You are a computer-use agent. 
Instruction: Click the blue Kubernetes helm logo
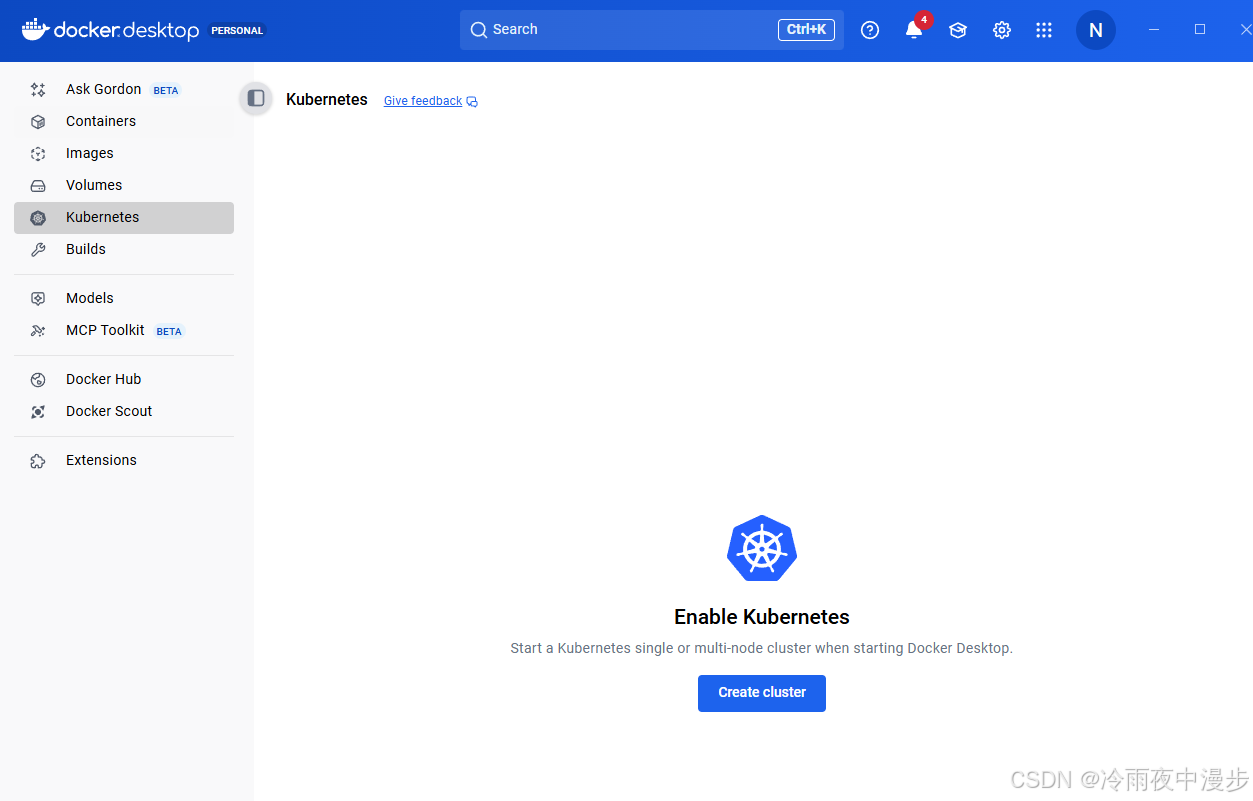click(x=762, y=548)
